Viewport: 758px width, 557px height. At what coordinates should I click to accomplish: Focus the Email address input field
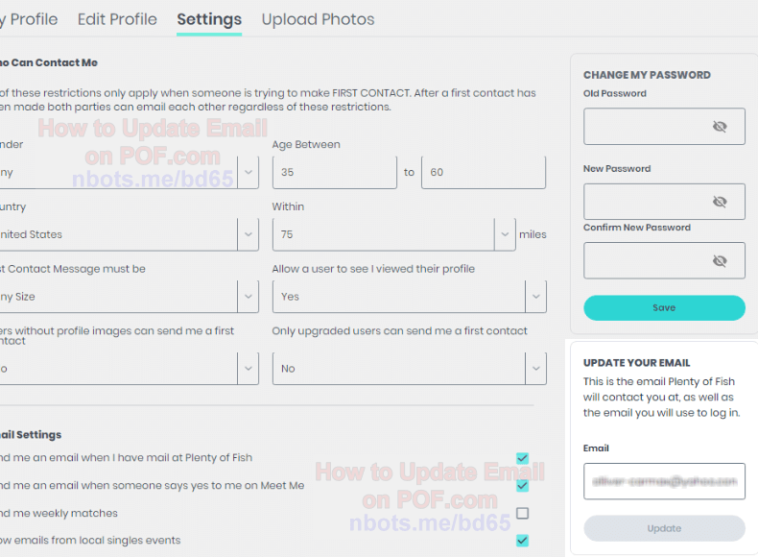point(664,481)
